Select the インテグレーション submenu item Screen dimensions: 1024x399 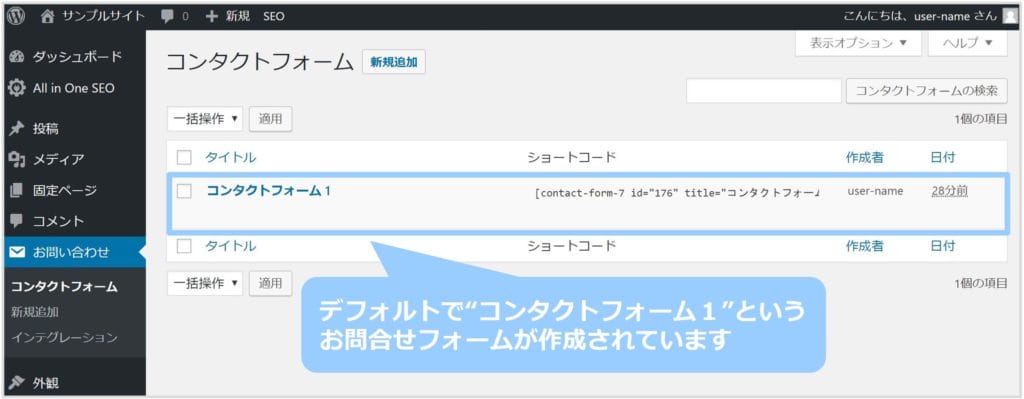coord(64,338)
